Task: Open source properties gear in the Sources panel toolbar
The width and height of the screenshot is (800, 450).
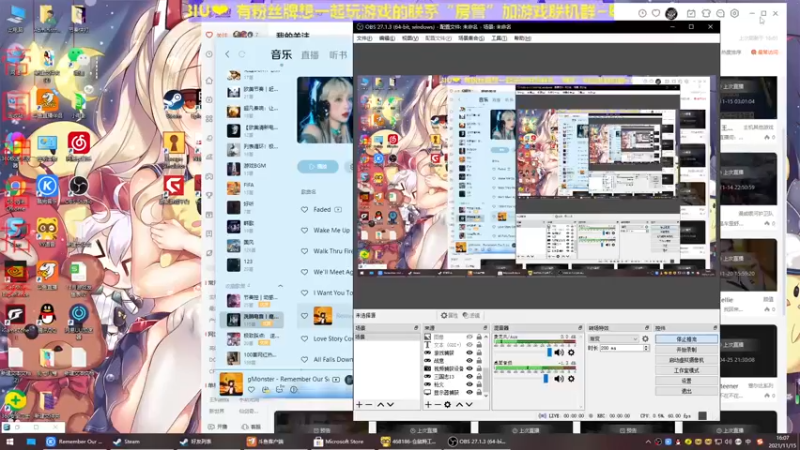Action: coord(447,405)
